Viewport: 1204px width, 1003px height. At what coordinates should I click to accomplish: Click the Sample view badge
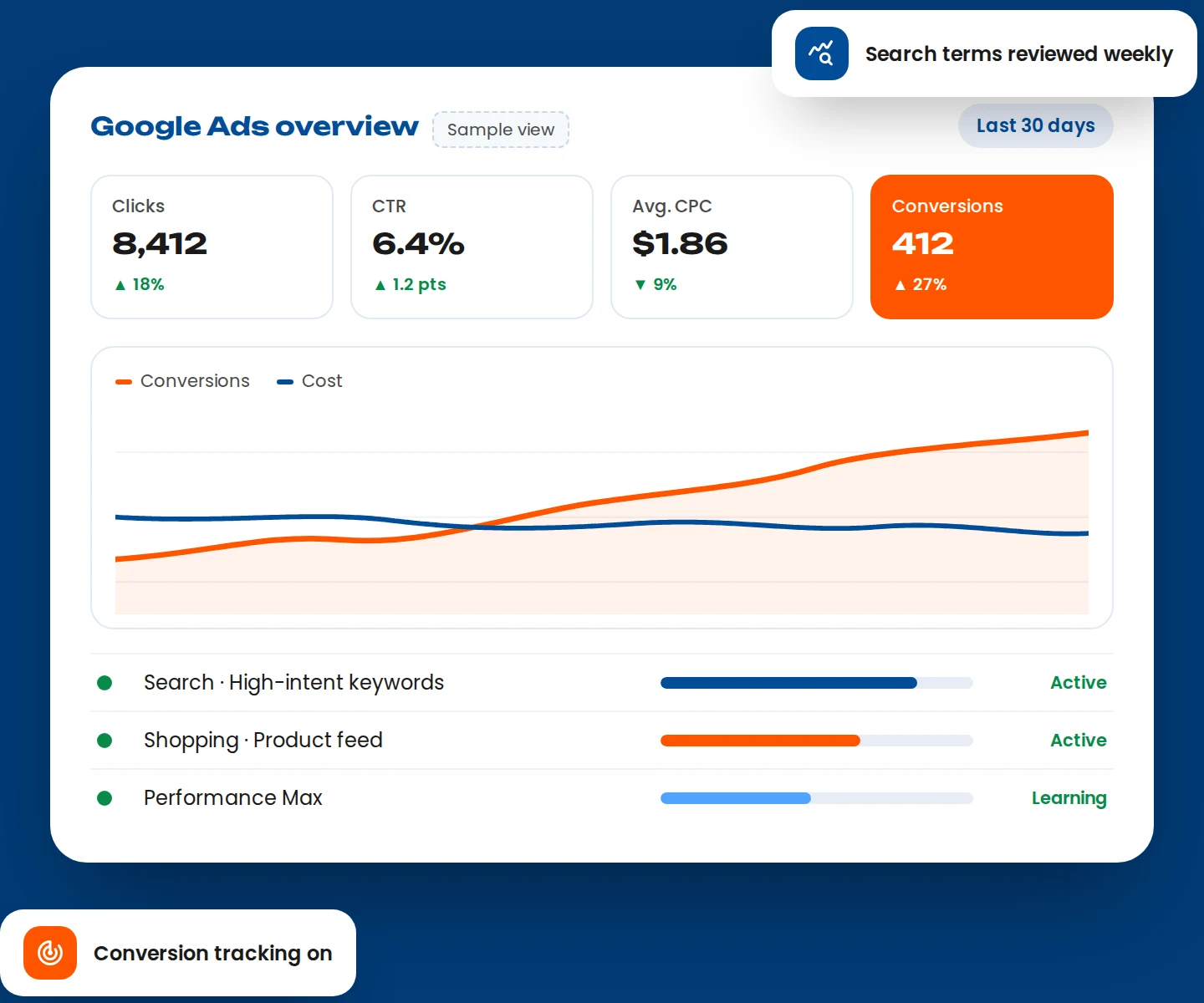click(501, 130)
